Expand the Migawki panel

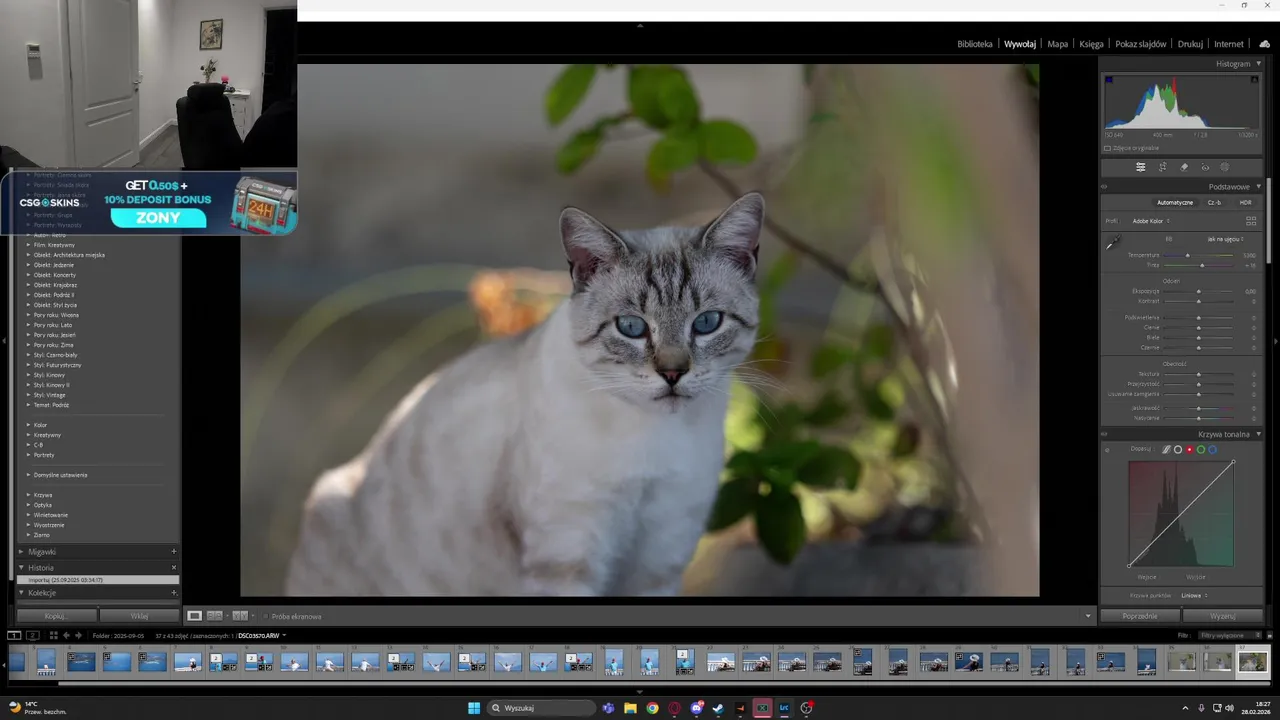(x=22, y=552)
